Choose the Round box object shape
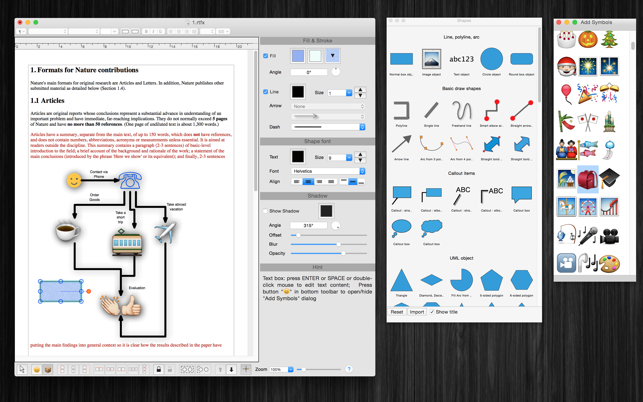The height and width of the screenshot is (402, 643). [x=522, y=59]
